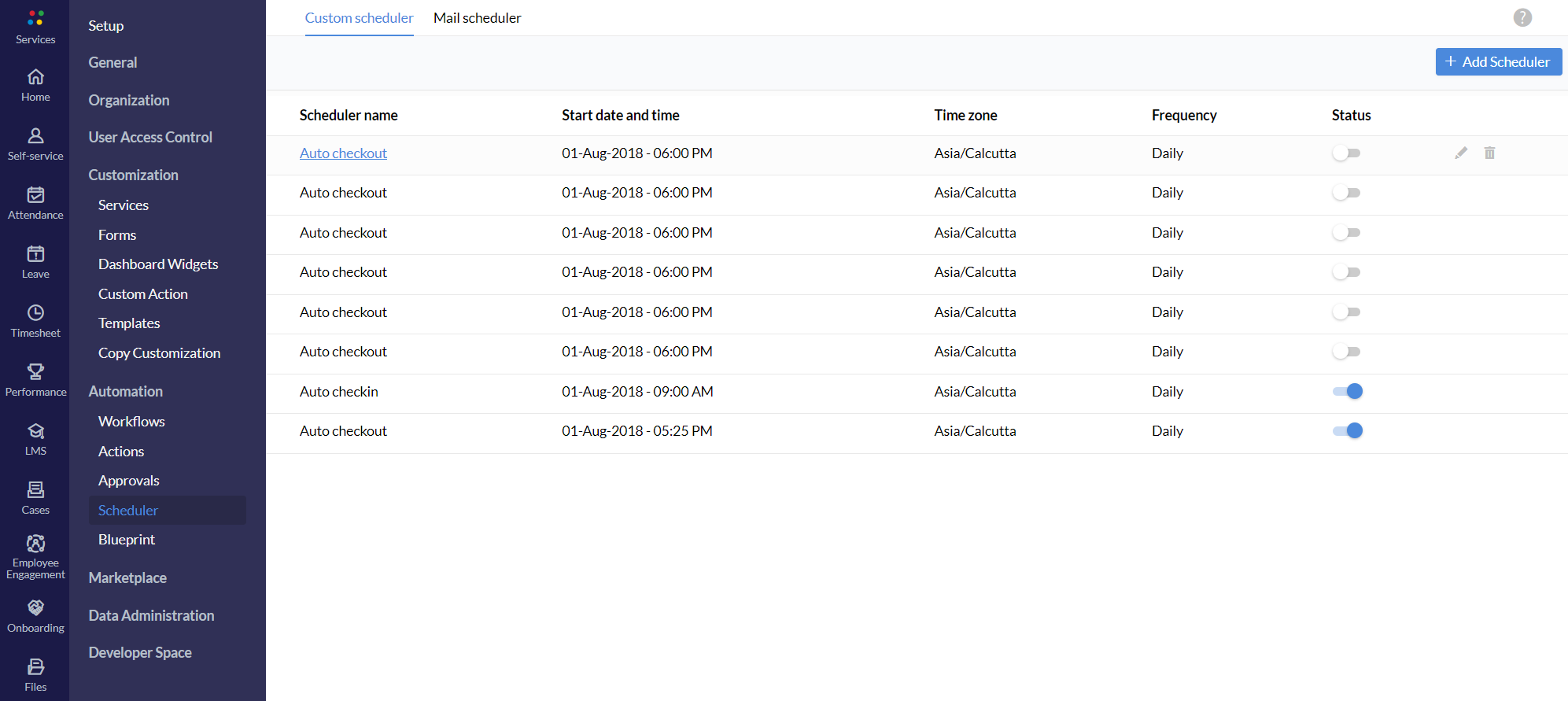
Task: Click the Automation section heading
Action: [126, 392]
